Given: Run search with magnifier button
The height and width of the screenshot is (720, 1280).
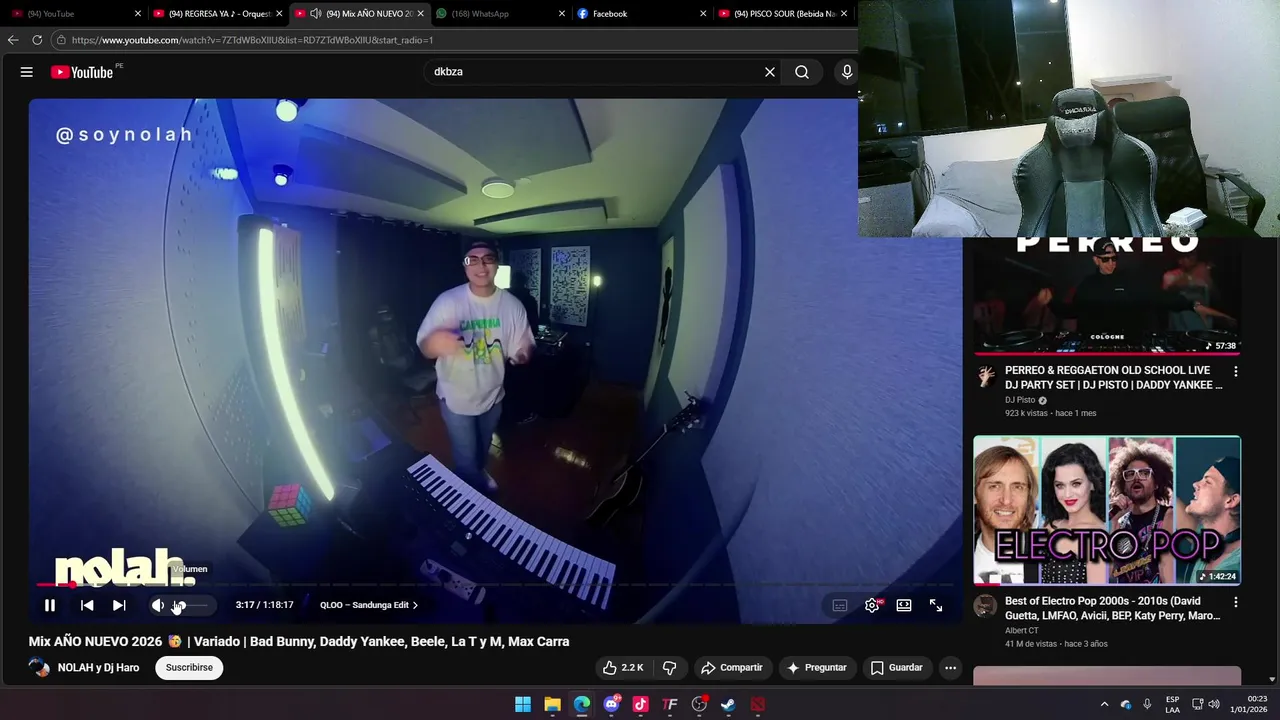Looking at the screenshot, I should coord(802,72).
